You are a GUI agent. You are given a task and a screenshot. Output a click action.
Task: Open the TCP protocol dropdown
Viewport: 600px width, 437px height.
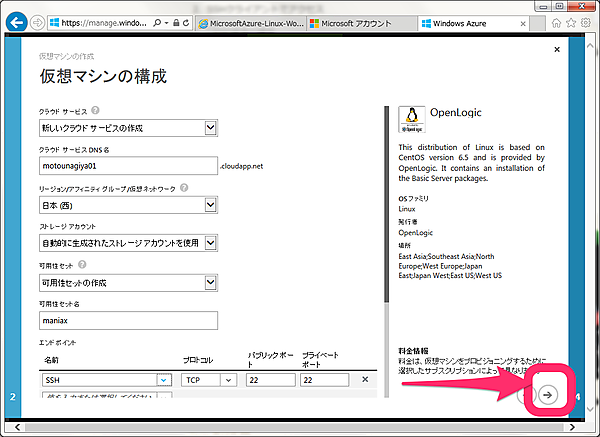(229, 380)
